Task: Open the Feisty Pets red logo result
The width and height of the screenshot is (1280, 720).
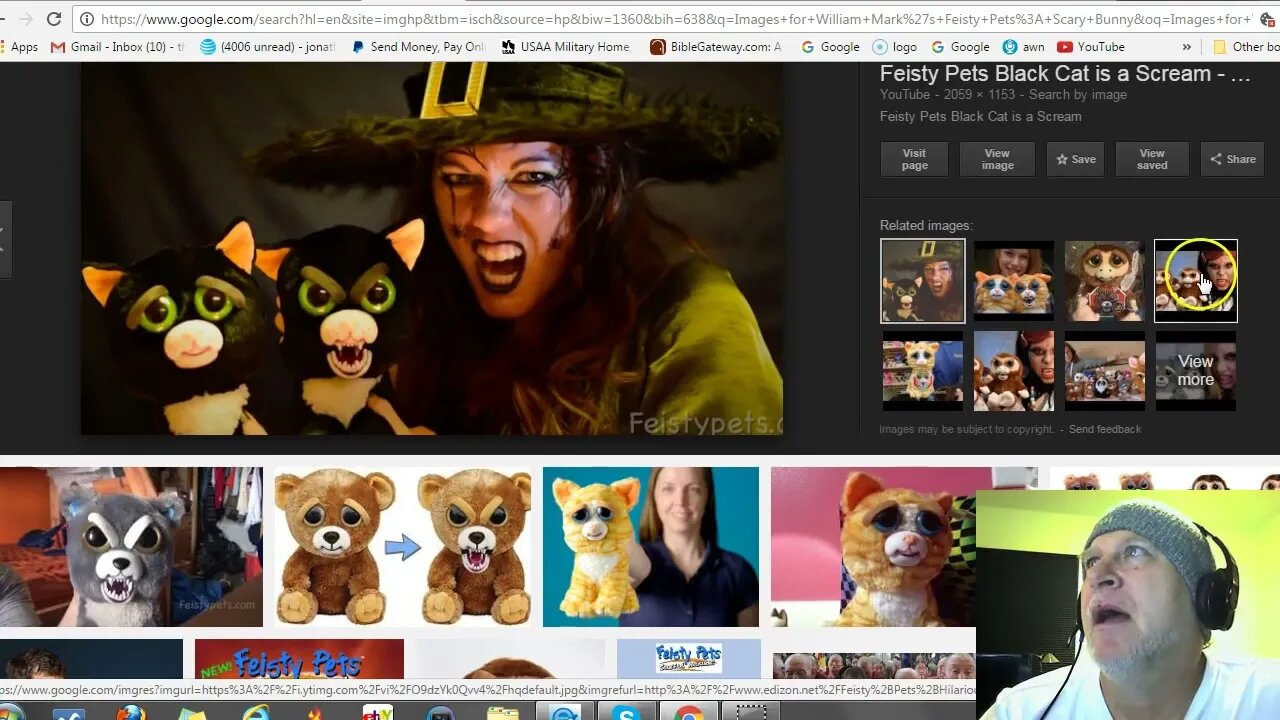Action: point(299,659)
